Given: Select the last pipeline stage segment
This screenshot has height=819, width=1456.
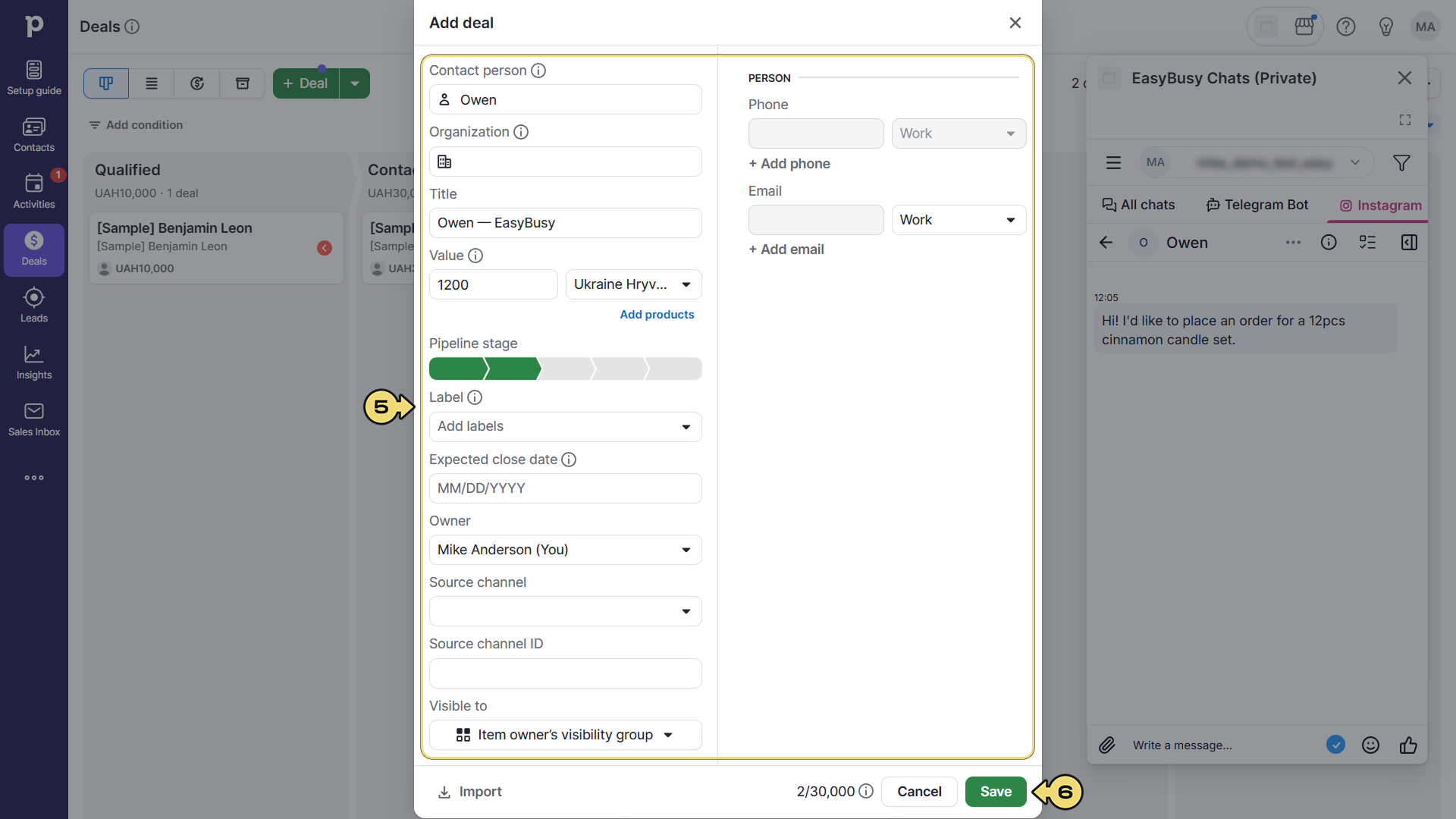Looking at the screenshot, I should click(674, 369).
